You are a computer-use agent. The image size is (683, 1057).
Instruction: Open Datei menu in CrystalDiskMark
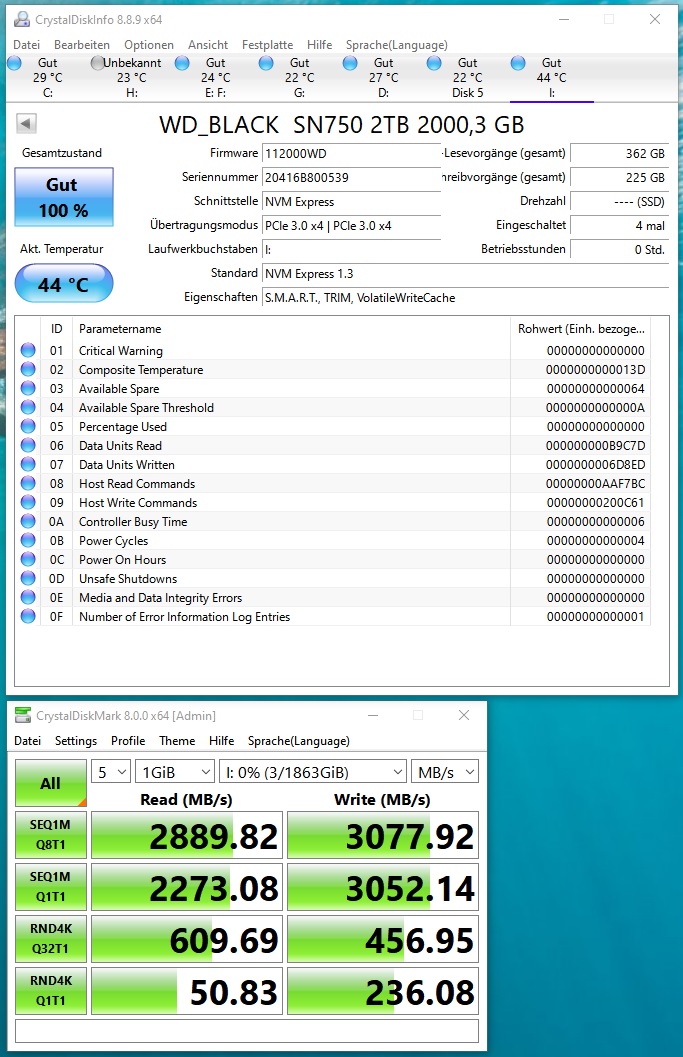28,740
